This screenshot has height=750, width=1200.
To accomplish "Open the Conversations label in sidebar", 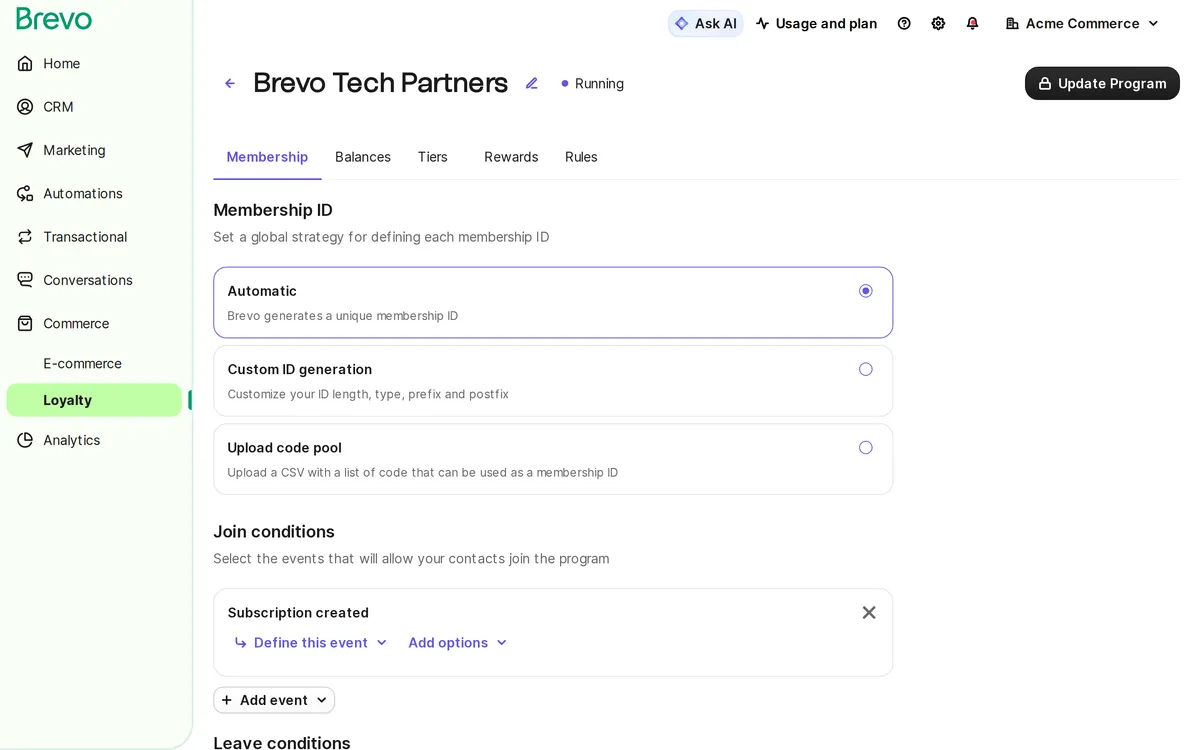I will pyautogui.click(x=88, y=280).
